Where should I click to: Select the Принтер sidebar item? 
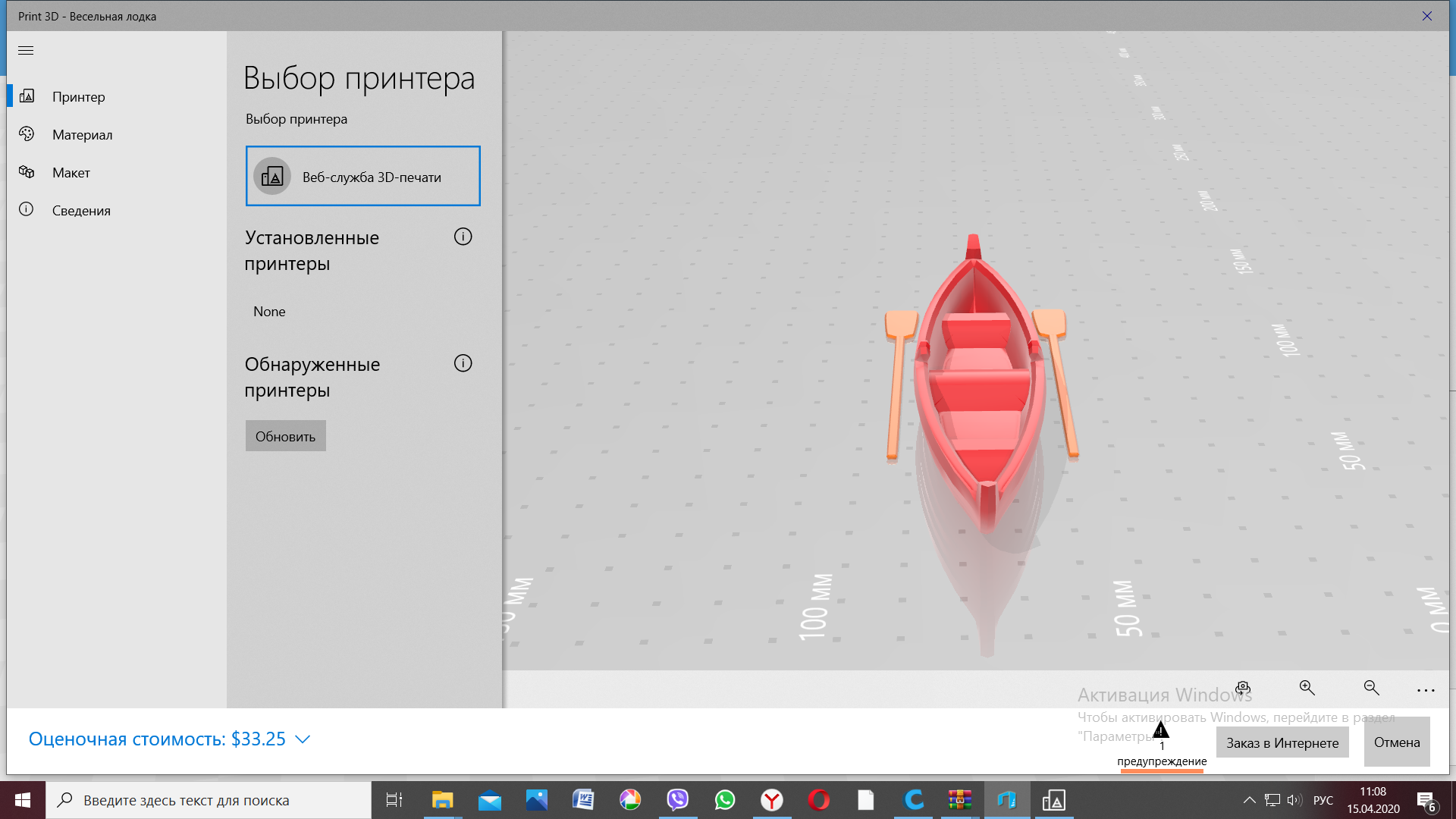78,96
